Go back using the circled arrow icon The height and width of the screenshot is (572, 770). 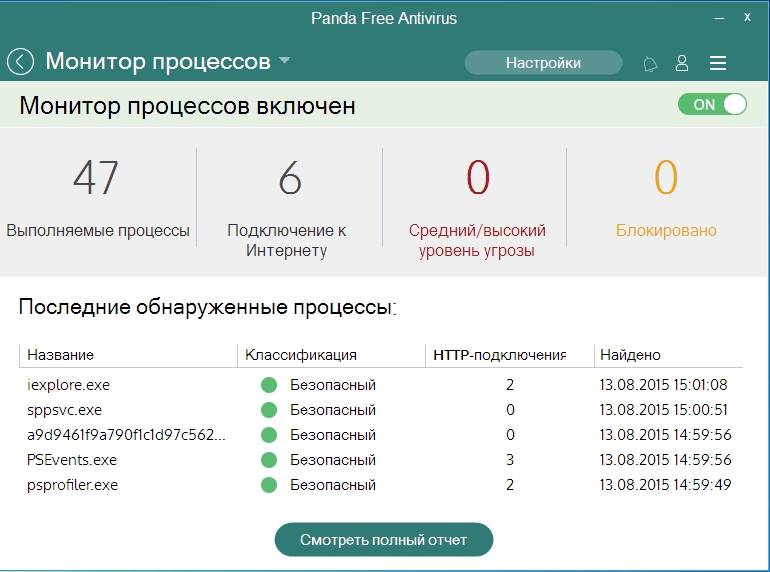click(x=20, y=62)
